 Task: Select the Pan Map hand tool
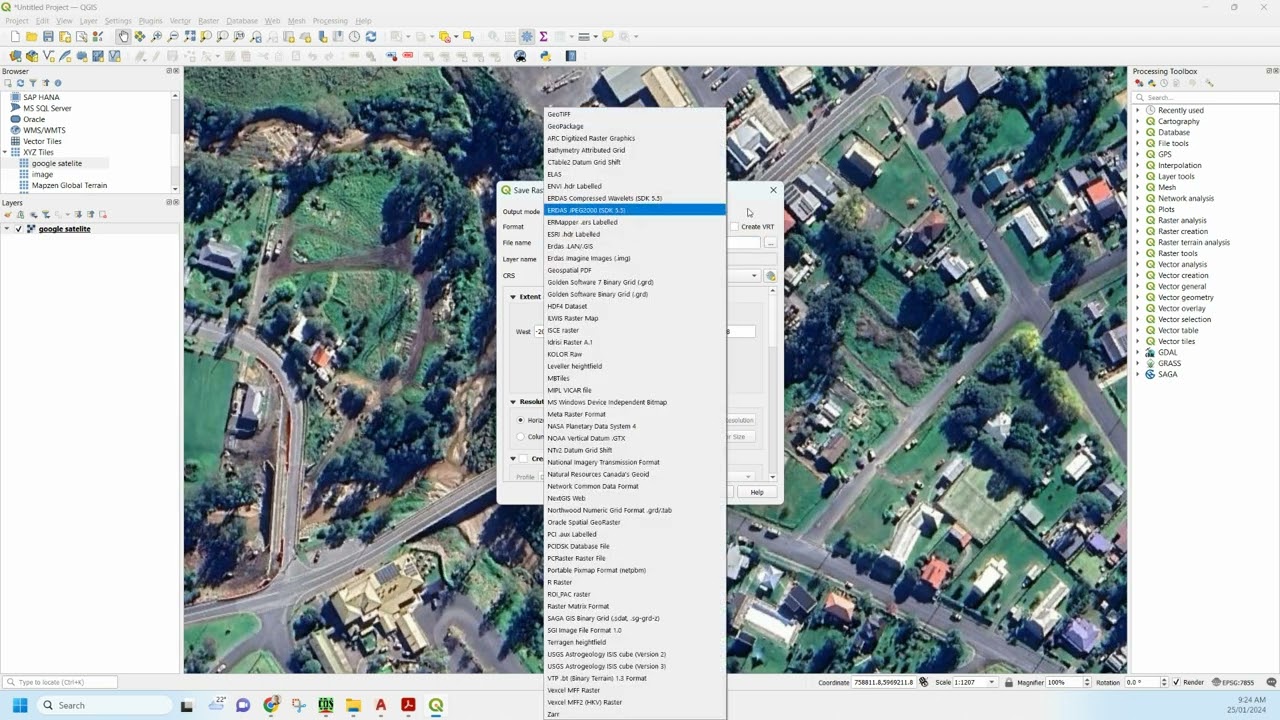(123, 37)
